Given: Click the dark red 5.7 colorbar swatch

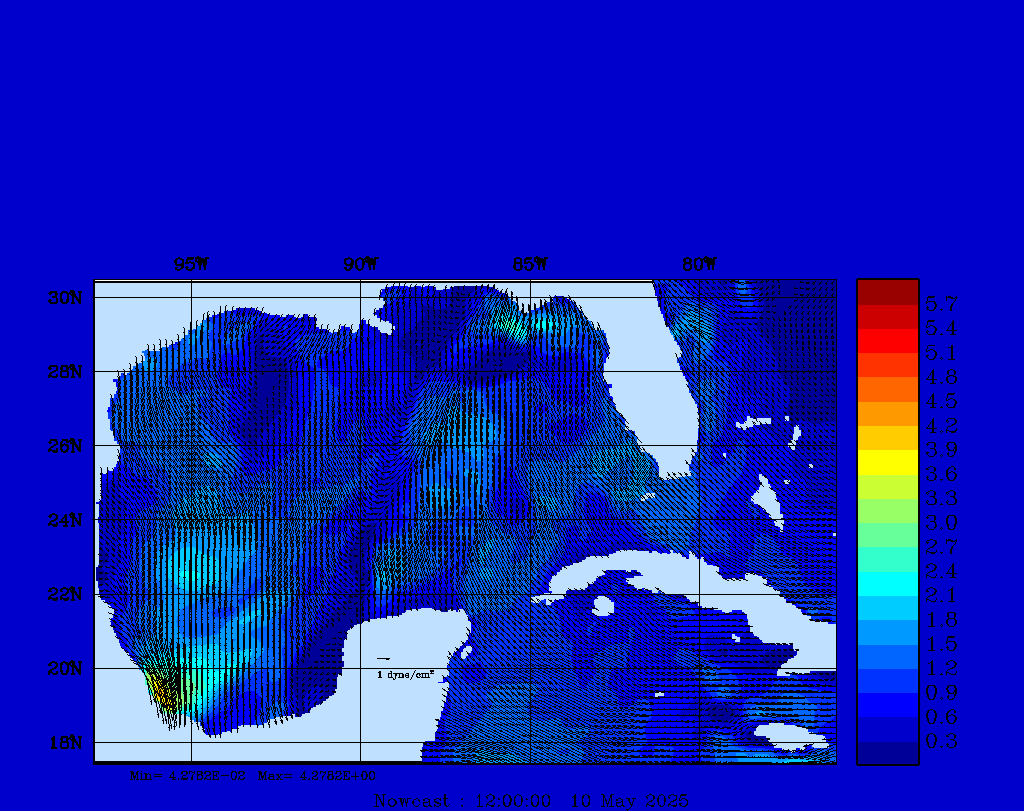Looking at the screenshot, I should (887, 292).
